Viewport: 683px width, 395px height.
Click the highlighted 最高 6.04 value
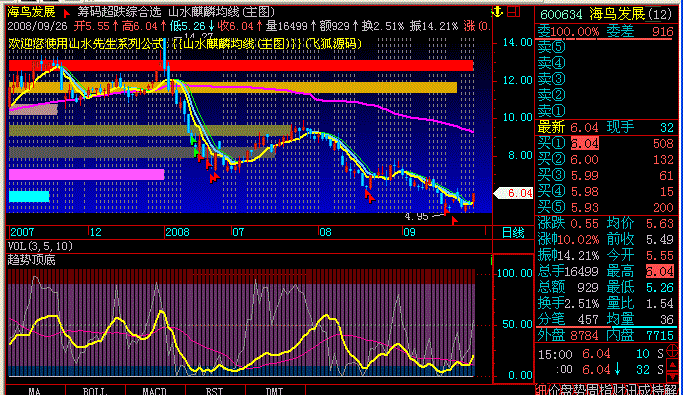coord(659,271)
